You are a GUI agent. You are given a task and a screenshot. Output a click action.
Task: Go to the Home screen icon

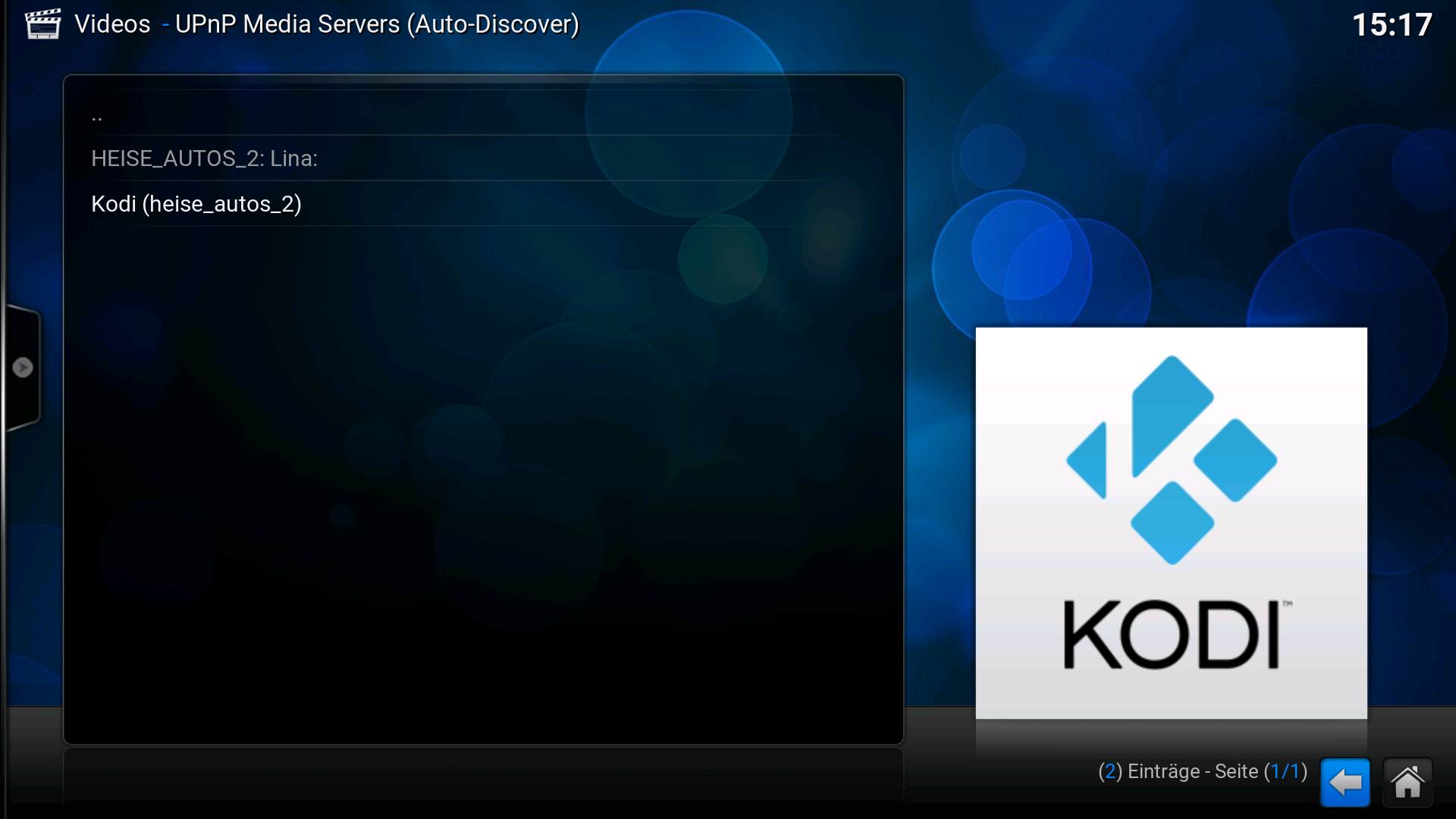point(1407,783)
